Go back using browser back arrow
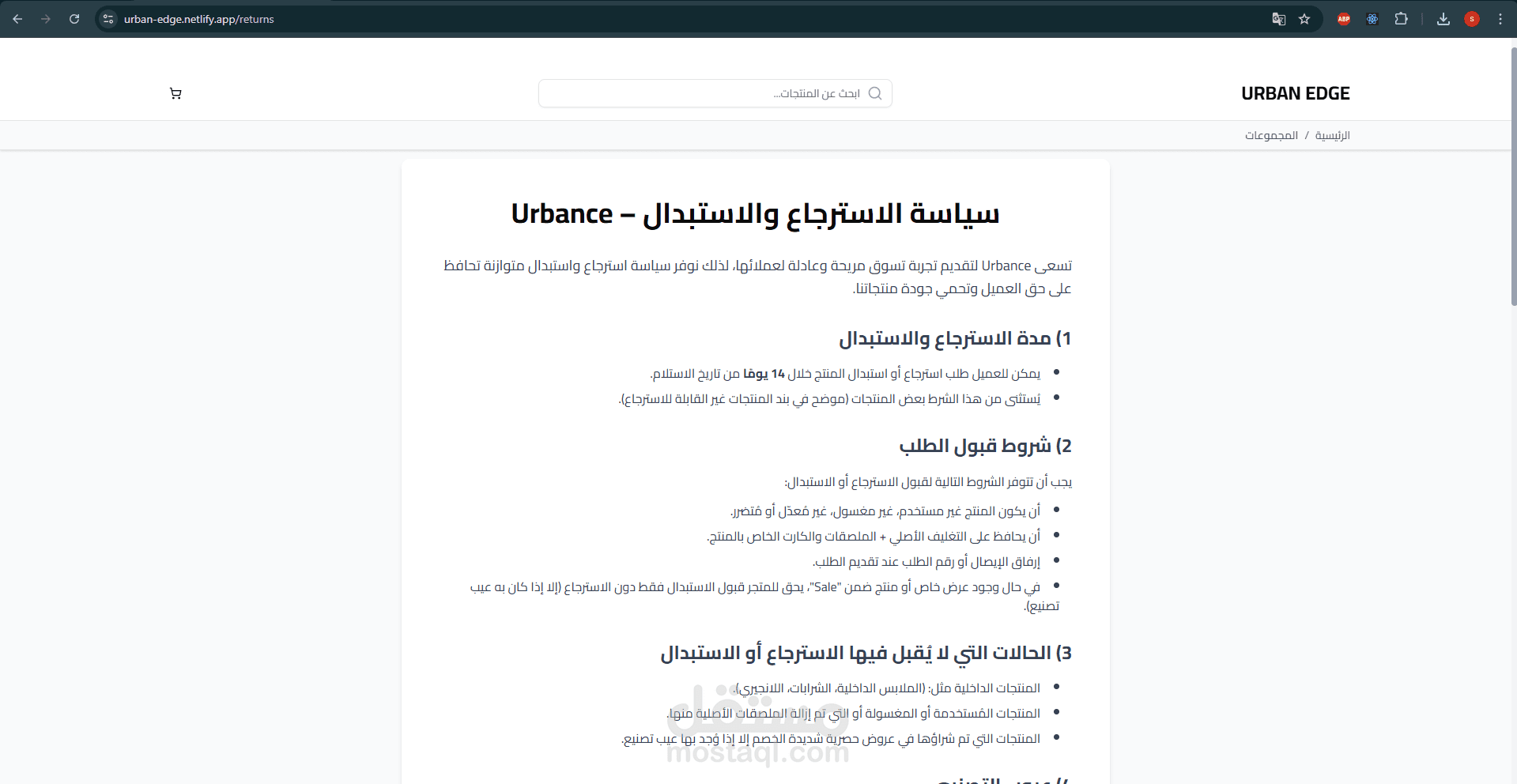Image resolution: width=1517 pixels, height=784 pixels. [x=17, y=19]
